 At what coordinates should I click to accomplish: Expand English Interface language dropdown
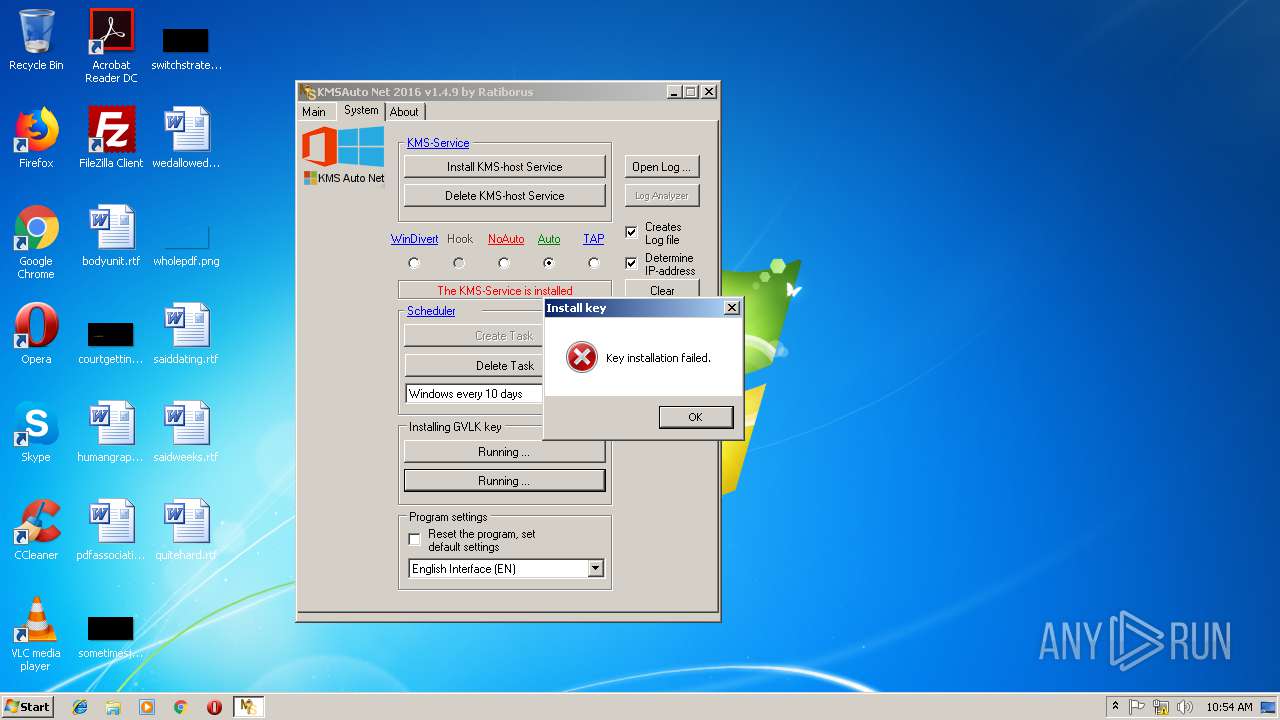click(x=595, y=568)
